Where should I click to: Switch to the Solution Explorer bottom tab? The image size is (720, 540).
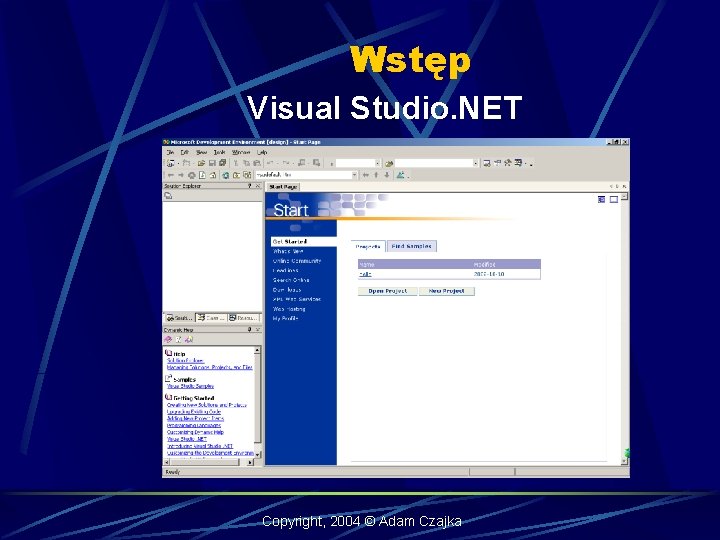pyautogui.click(x=180, y=318)
